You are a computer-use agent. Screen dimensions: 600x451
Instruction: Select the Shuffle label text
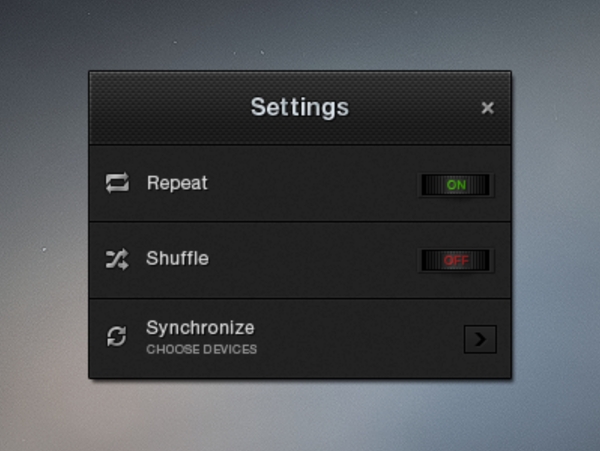pyautogui.click(x=178, y=259)
